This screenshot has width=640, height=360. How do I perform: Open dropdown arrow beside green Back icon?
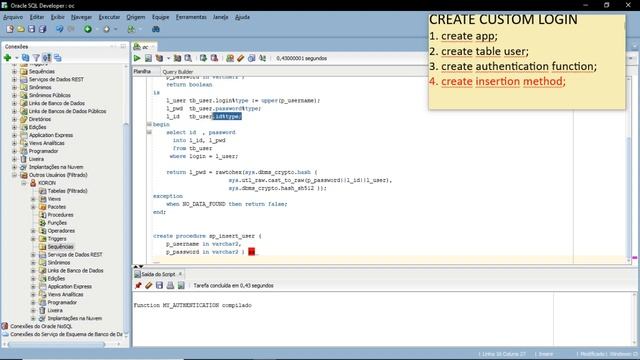tap(97, 29)
